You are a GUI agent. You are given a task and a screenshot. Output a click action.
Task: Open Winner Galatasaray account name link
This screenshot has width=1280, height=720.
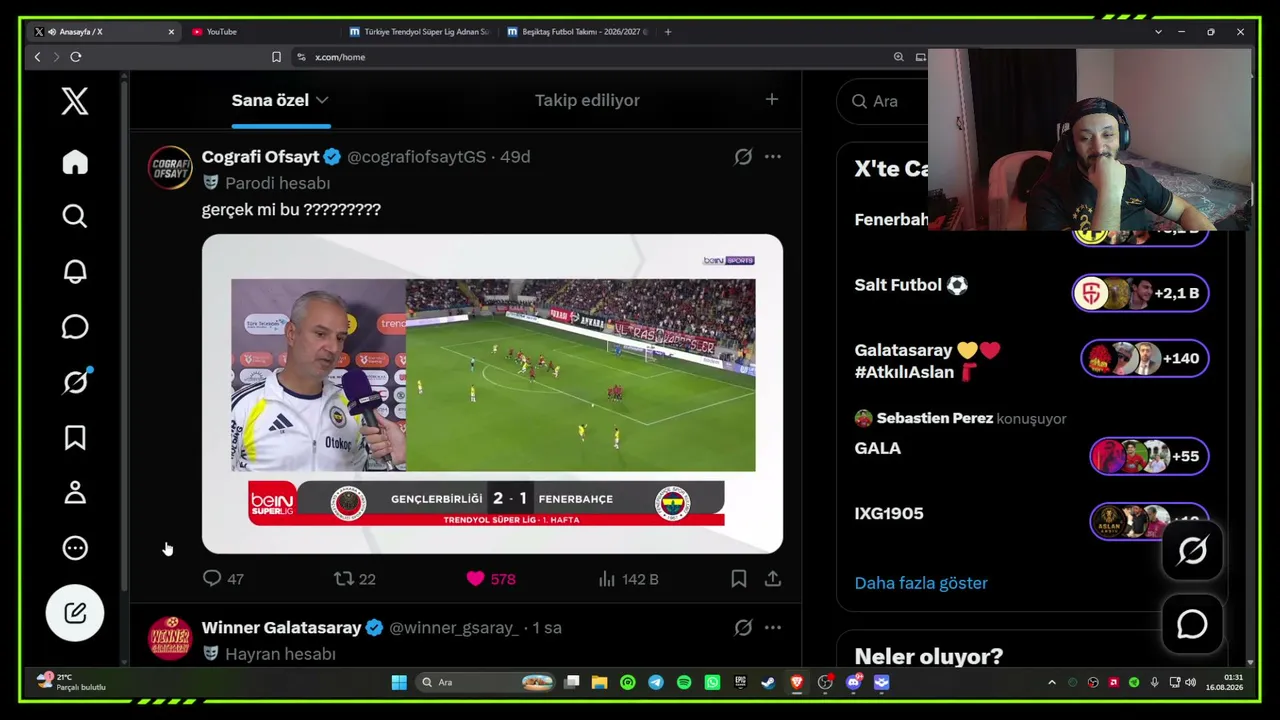pyautogui.click(x=281, y=628)
